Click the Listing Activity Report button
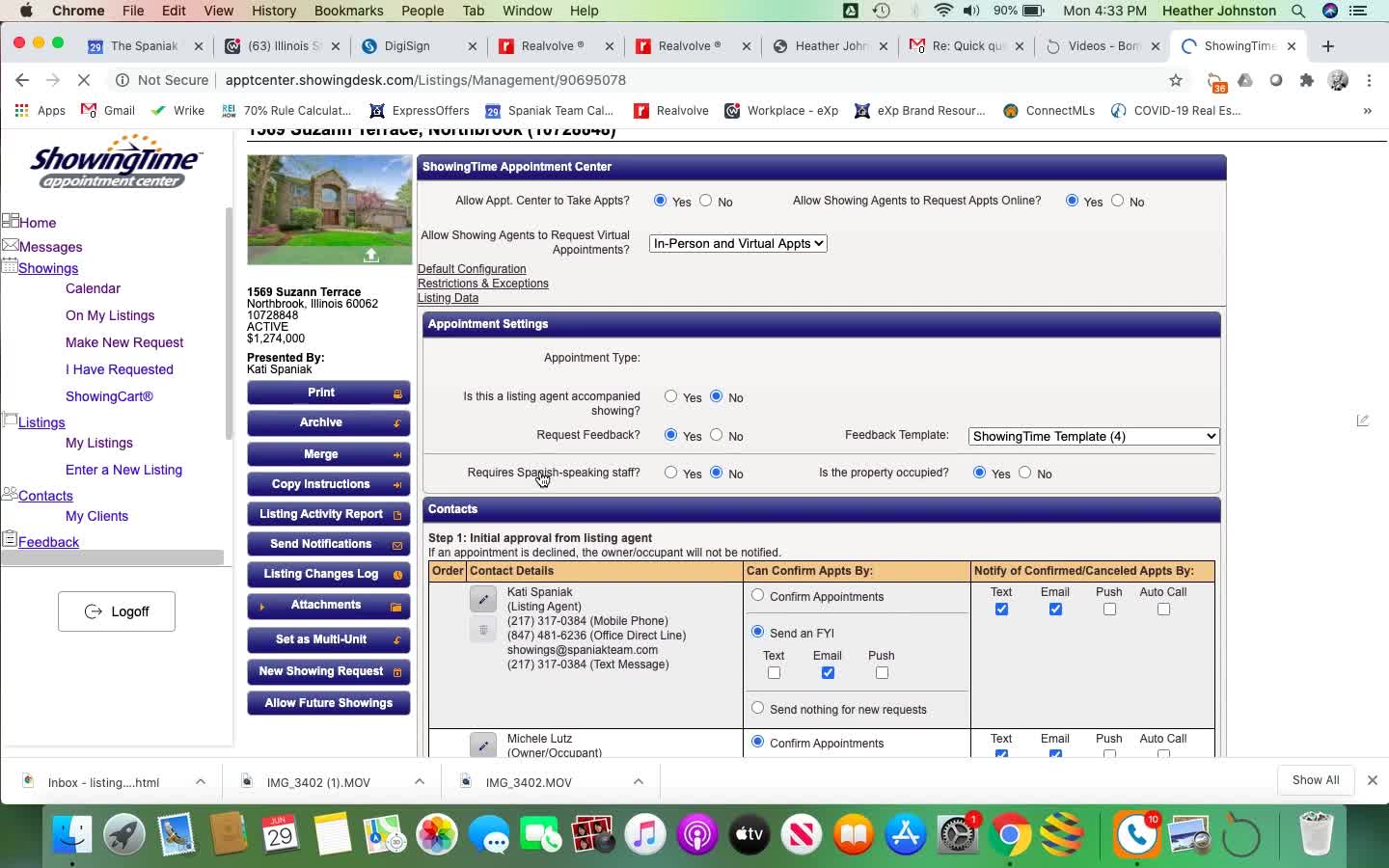The height and width of the screenshot is (868, 1389). coord(329,514)
